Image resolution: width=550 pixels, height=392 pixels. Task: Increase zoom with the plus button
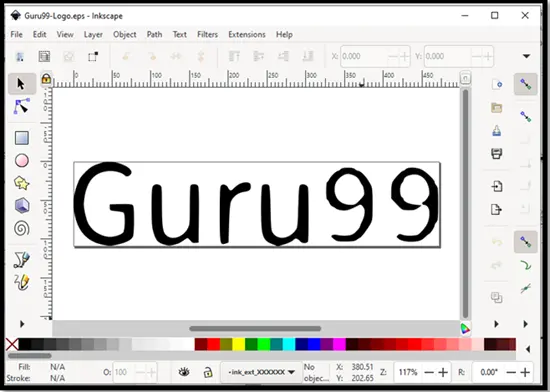click(443, 372)
